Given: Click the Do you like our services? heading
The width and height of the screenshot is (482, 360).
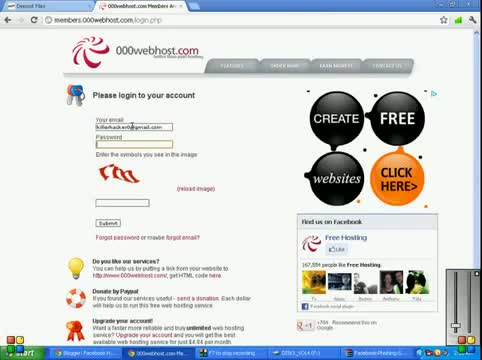Looking at the screenshot, I should pyautogui.click(x=126, y=261).
